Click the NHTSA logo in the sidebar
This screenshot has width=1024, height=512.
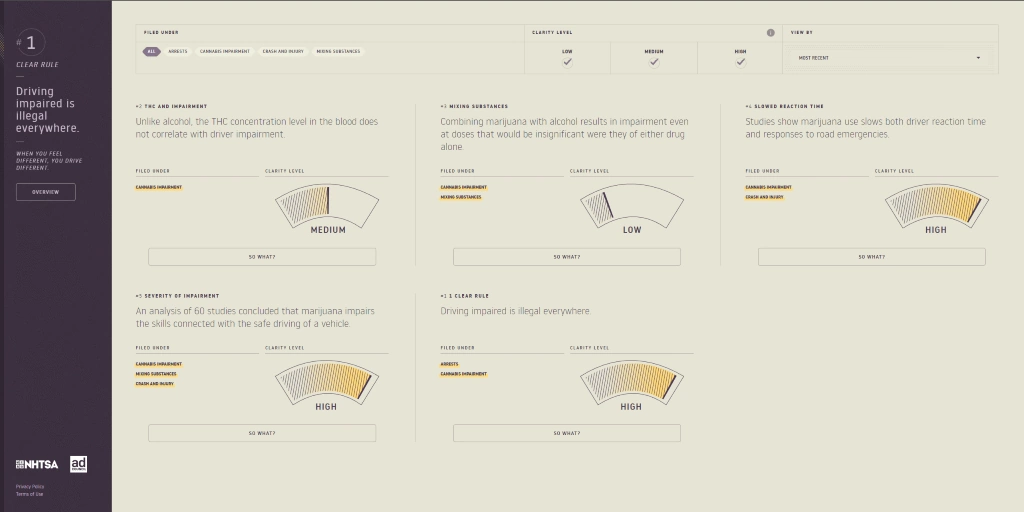(x=37, y=464)
